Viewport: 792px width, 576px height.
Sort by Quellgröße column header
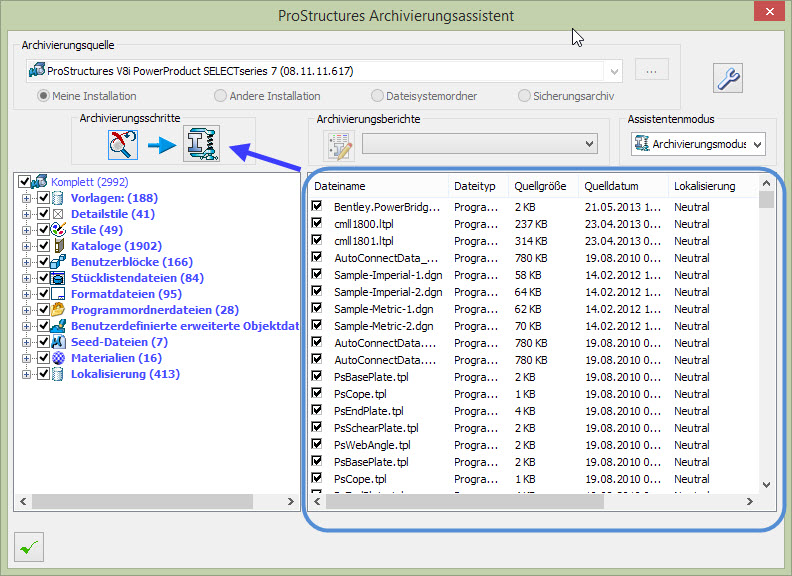pyautogui.click(x=543, y=186)
